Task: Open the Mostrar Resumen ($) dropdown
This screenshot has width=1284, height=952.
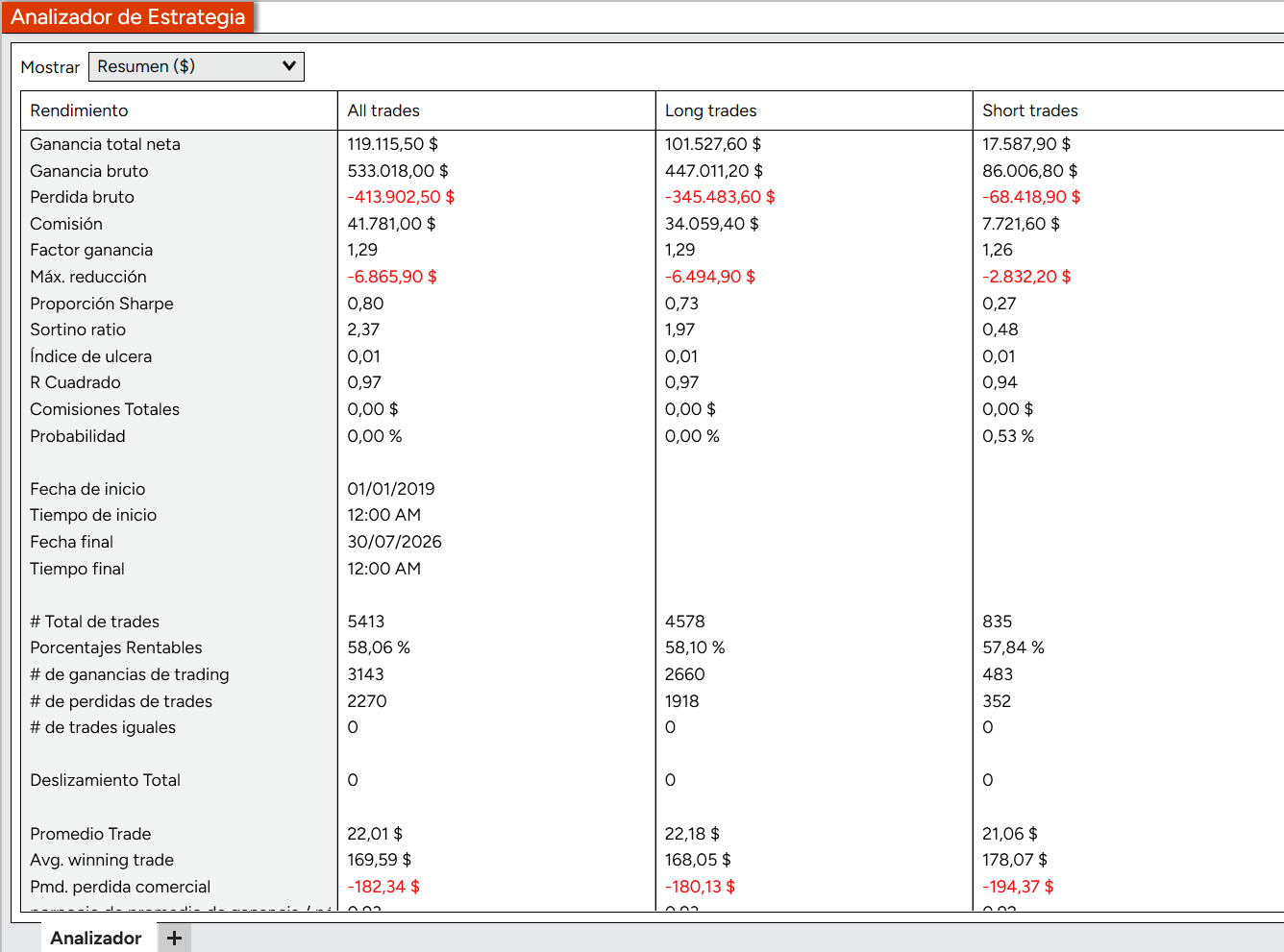Action: point(196,66)
